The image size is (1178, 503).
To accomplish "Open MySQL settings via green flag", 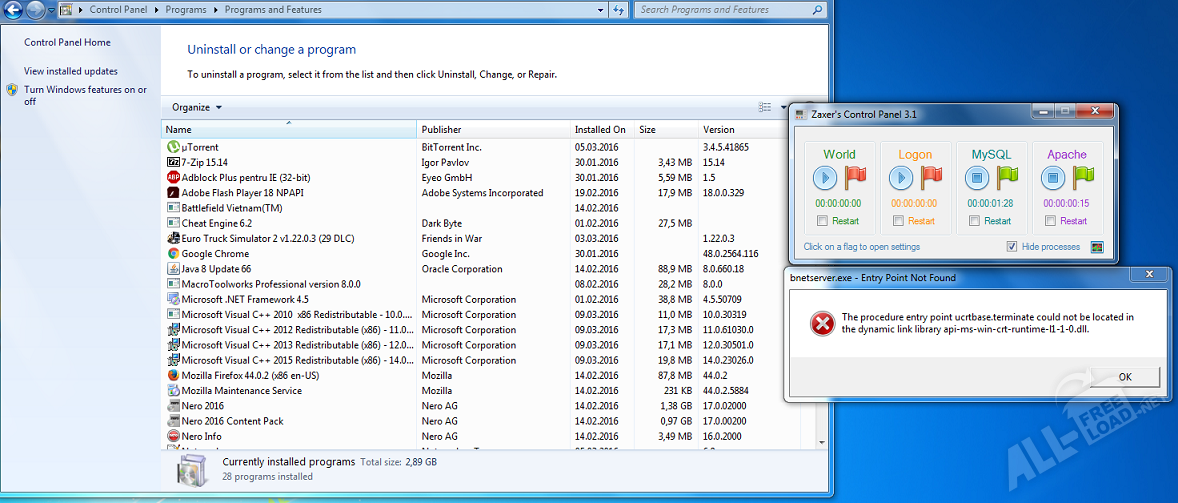I will click(1007, 178).
